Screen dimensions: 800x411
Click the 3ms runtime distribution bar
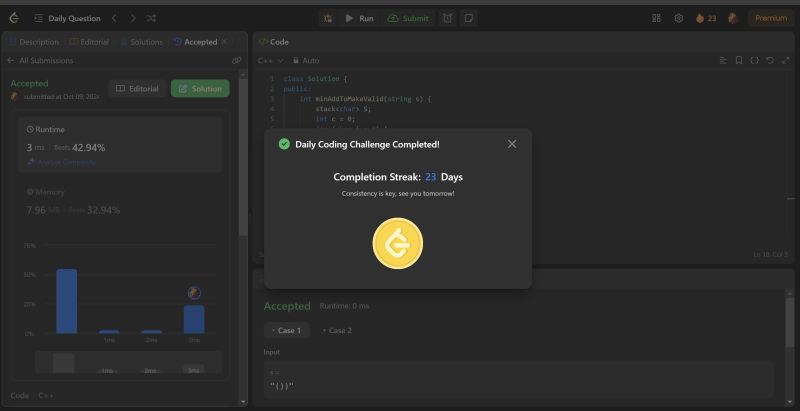point(194,320)
